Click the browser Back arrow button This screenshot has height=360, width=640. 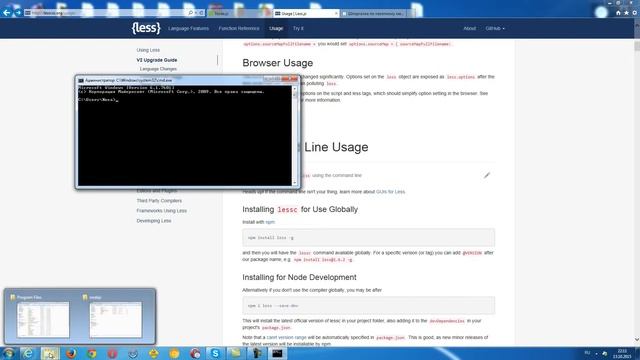pyautogui.click(x=7, y=13)
